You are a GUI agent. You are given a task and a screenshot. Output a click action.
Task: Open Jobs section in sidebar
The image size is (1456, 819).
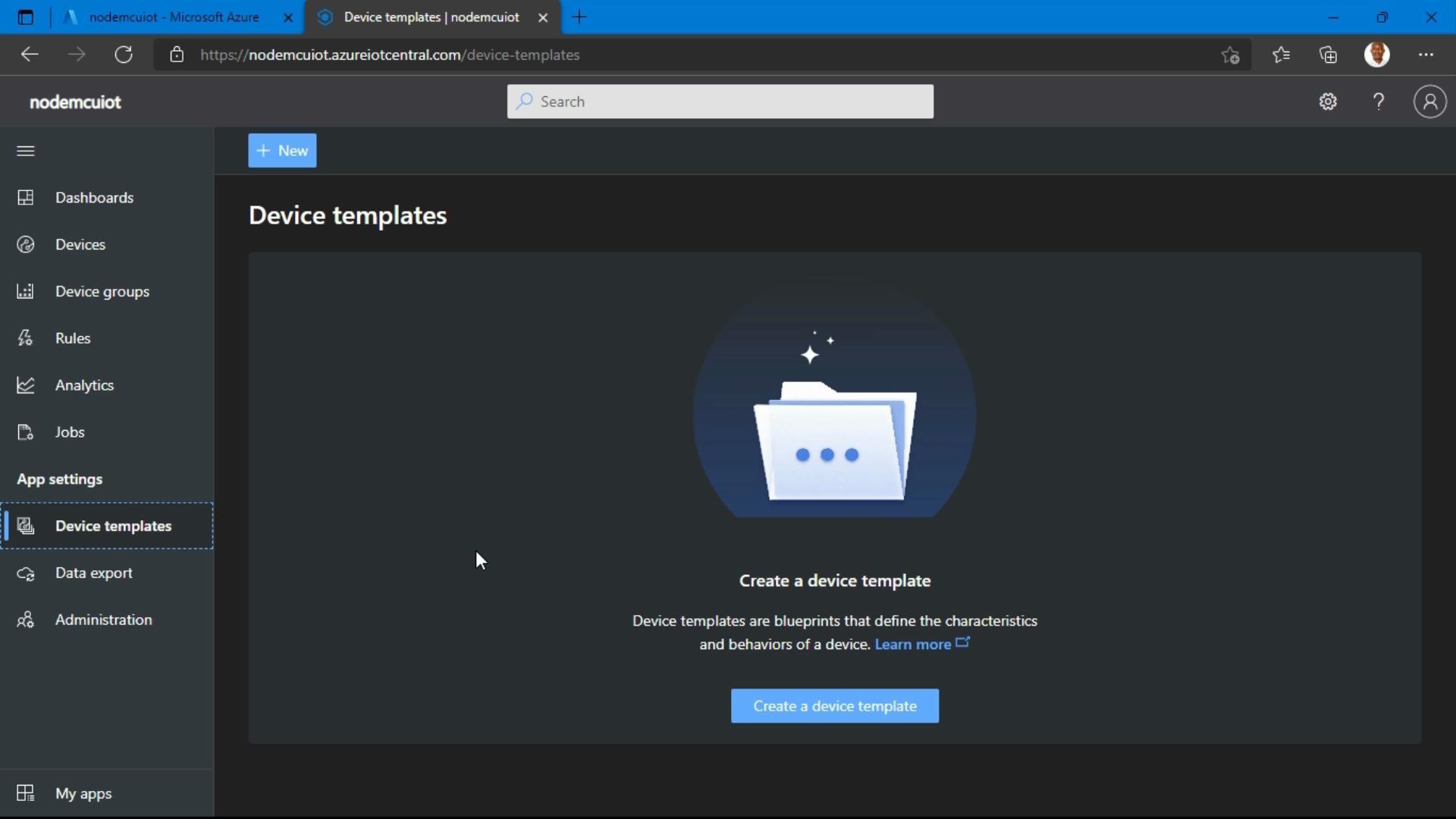pos(70,431)
